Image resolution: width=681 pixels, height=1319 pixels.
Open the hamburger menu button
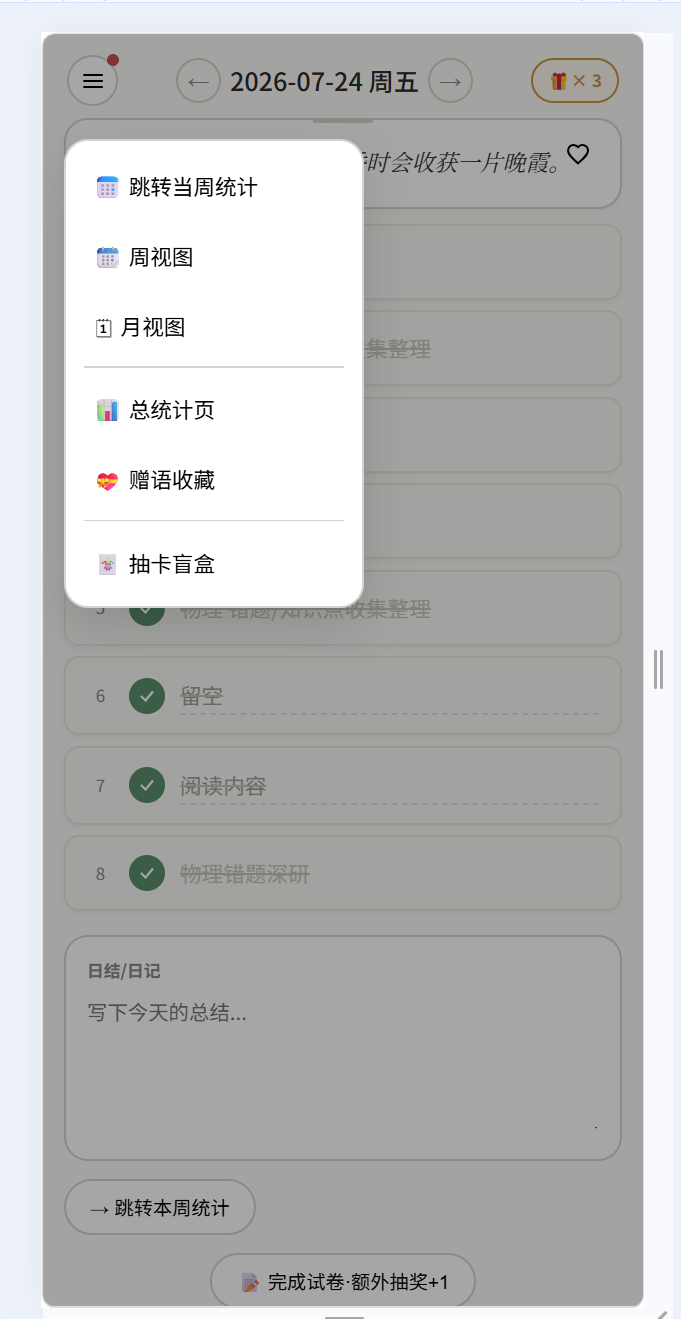[x=93, y=81]
